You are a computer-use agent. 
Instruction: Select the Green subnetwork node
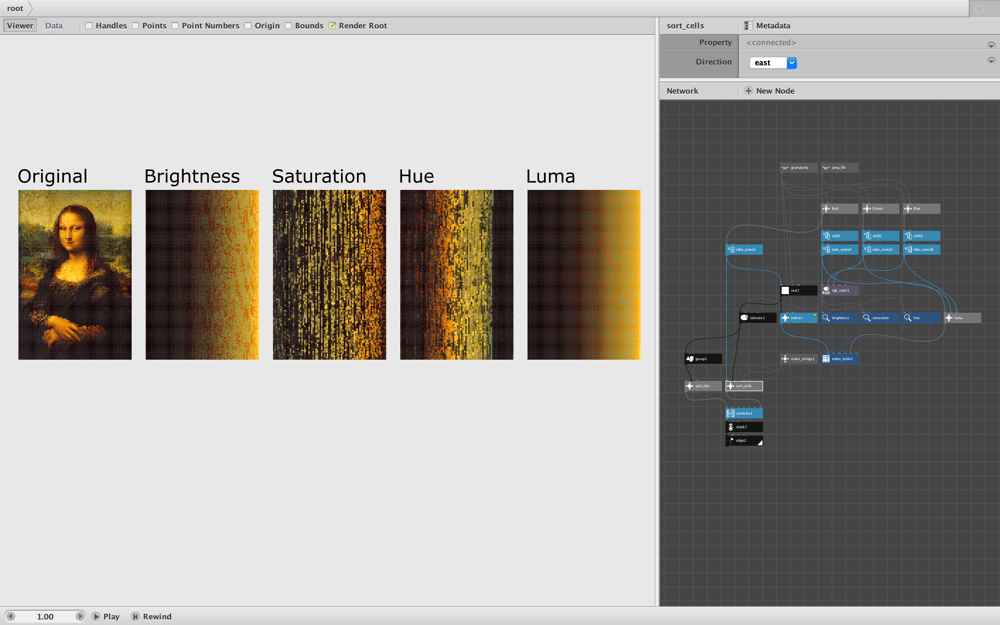point(880,209)
